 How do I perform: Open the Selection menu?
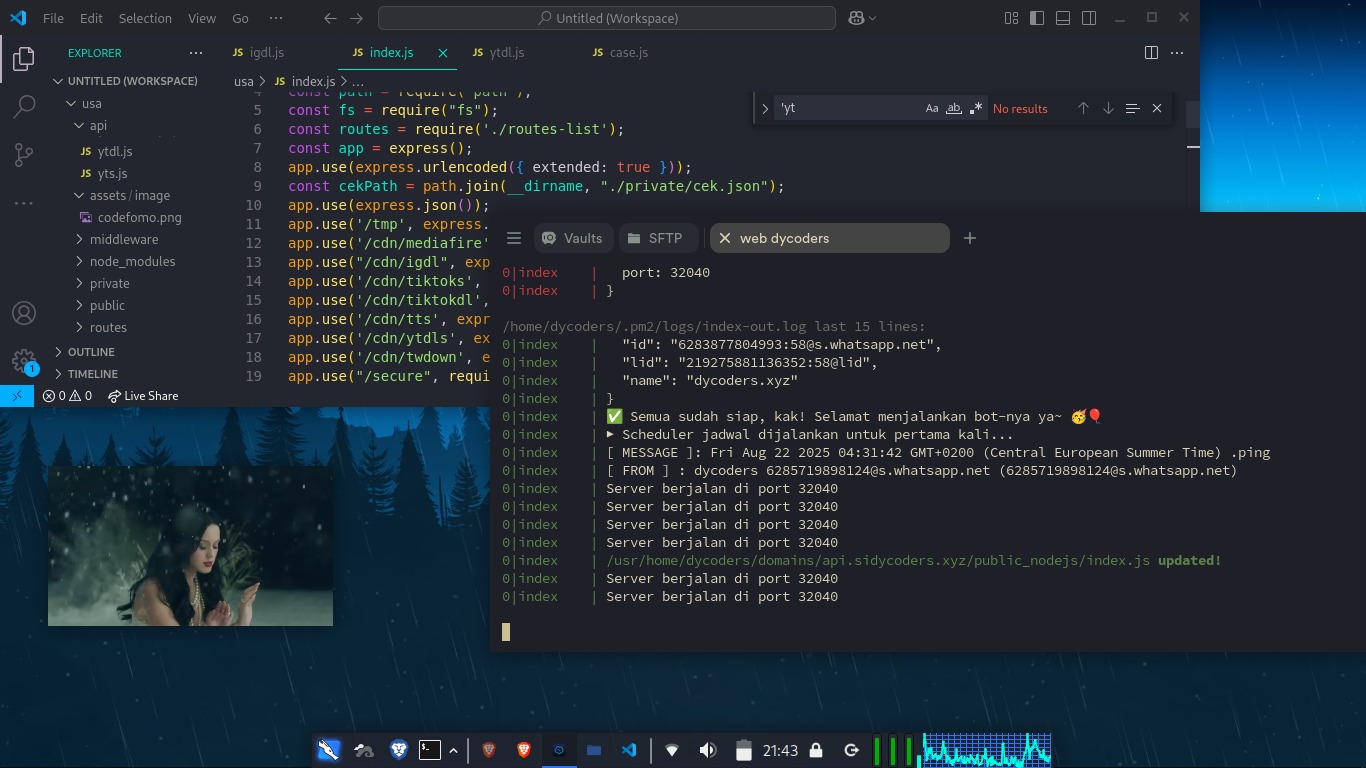pos(145,18)
